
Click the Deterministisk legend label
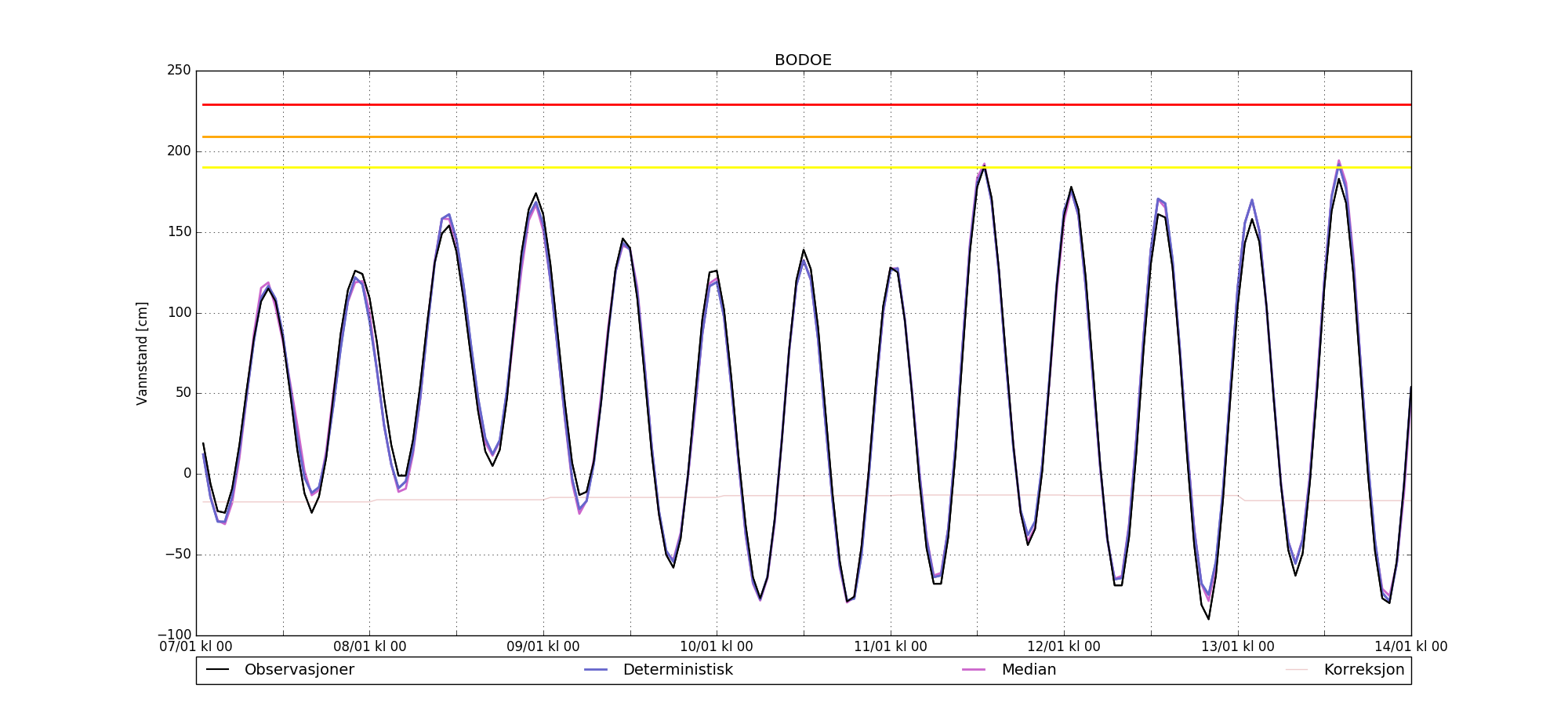click(x=677, y=670)
